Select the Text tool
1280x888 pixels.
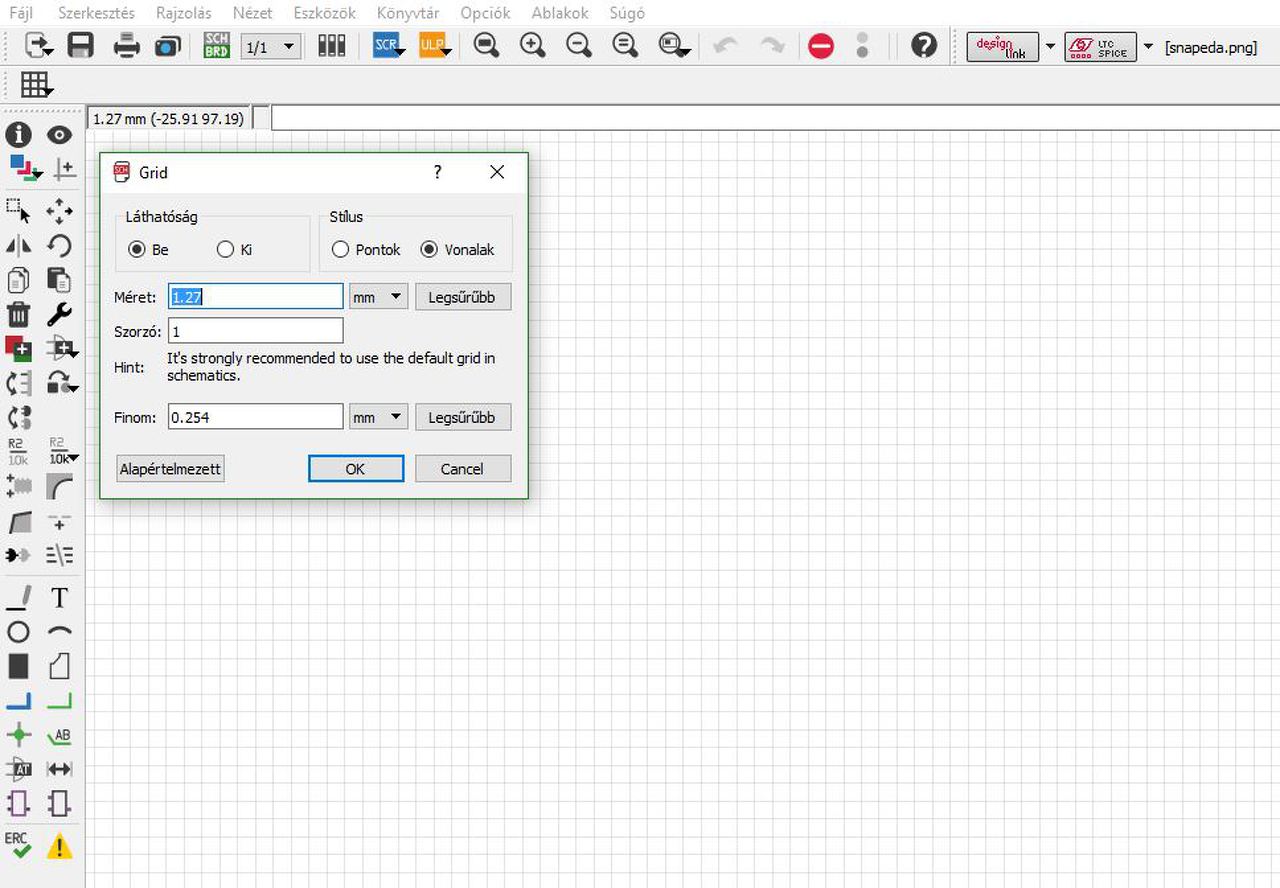pos(60,598)
